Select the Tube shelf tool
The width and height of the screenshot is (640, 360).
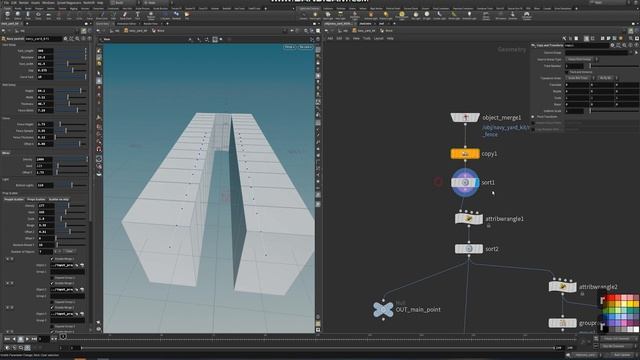28,15
